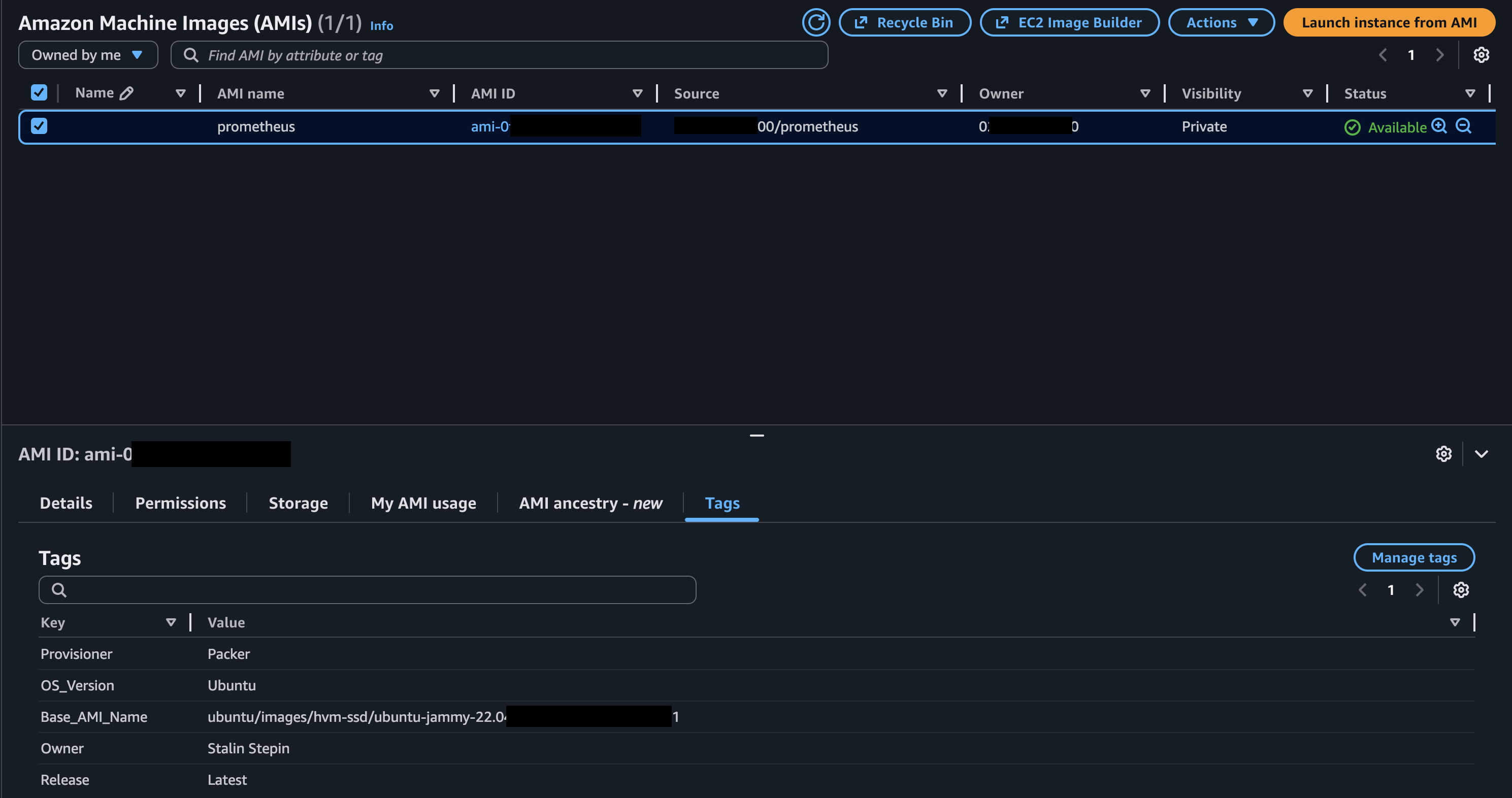Click the zoom-out filter icon beside Available
The image size is (1512, 798).
(1463, 126)
